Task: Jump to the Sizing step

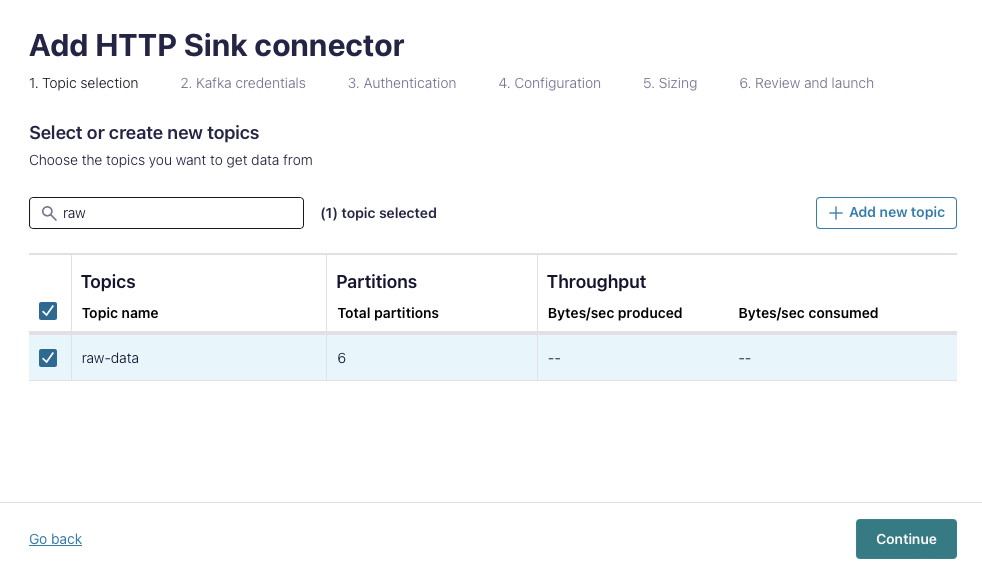Action: coord(670,83)
